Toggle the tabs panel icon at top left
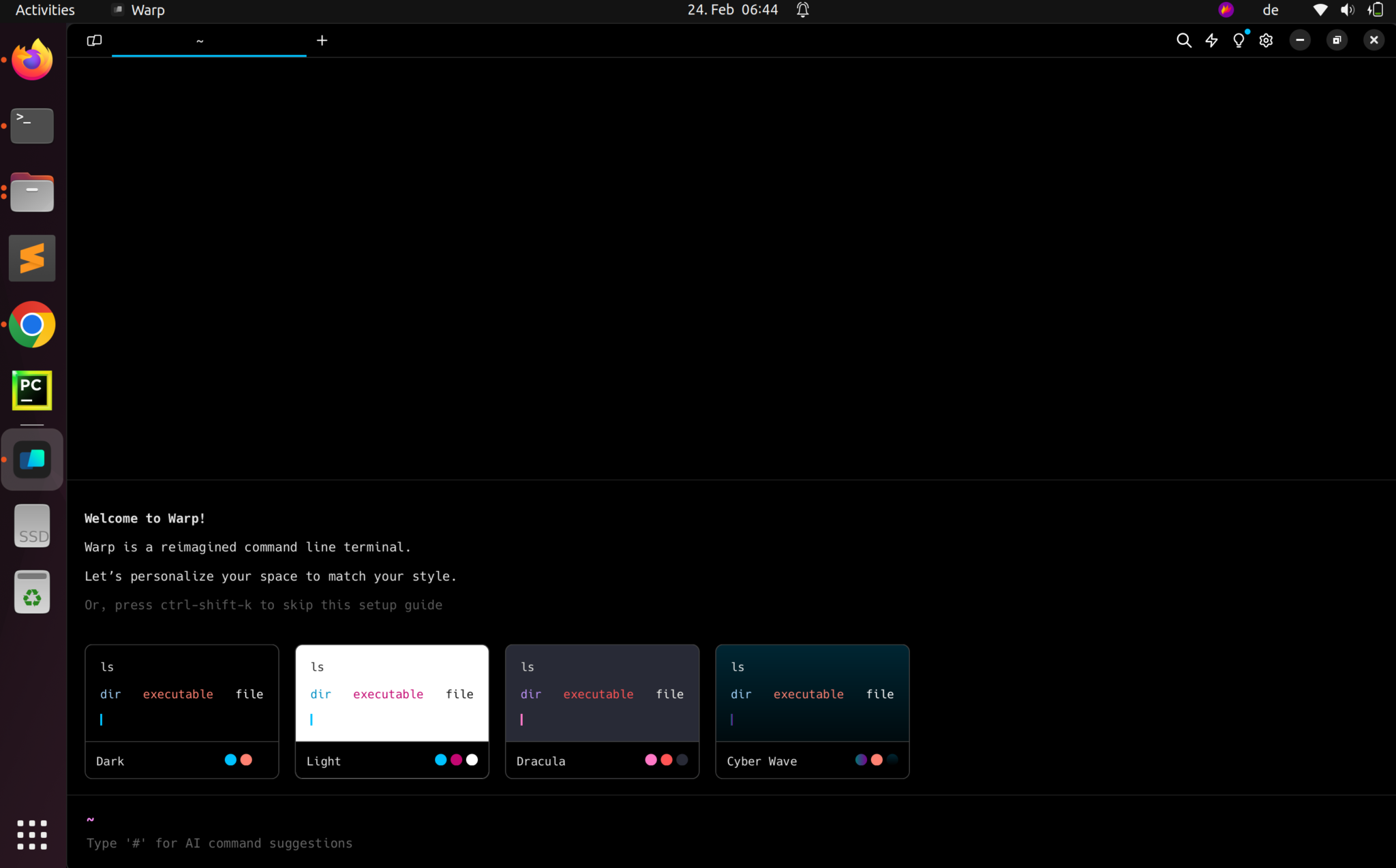The width and height of the screenshot is (1396, 868). click(x=94, y=40)
